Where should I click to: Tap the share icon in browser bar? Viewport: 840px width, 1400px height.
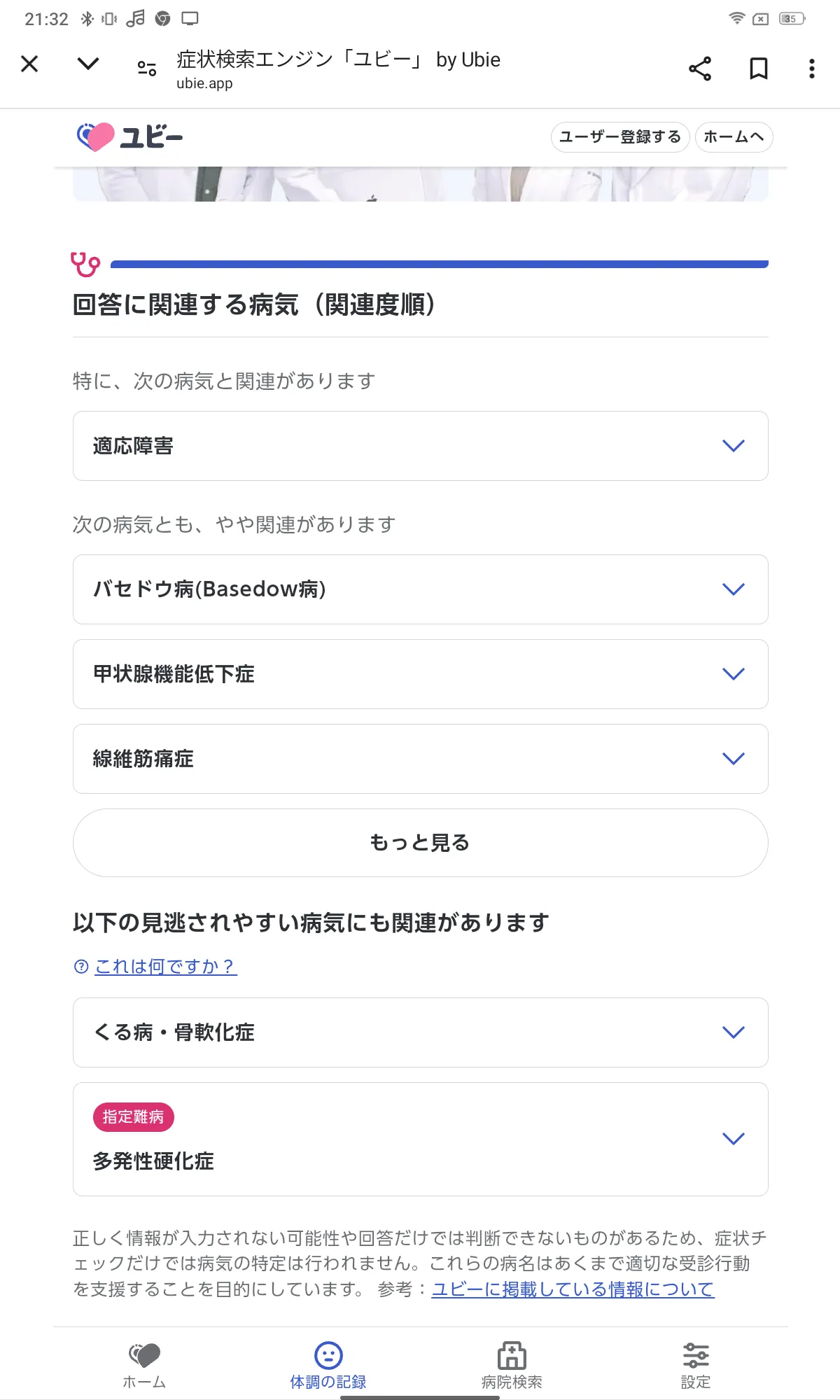point(699,69)
